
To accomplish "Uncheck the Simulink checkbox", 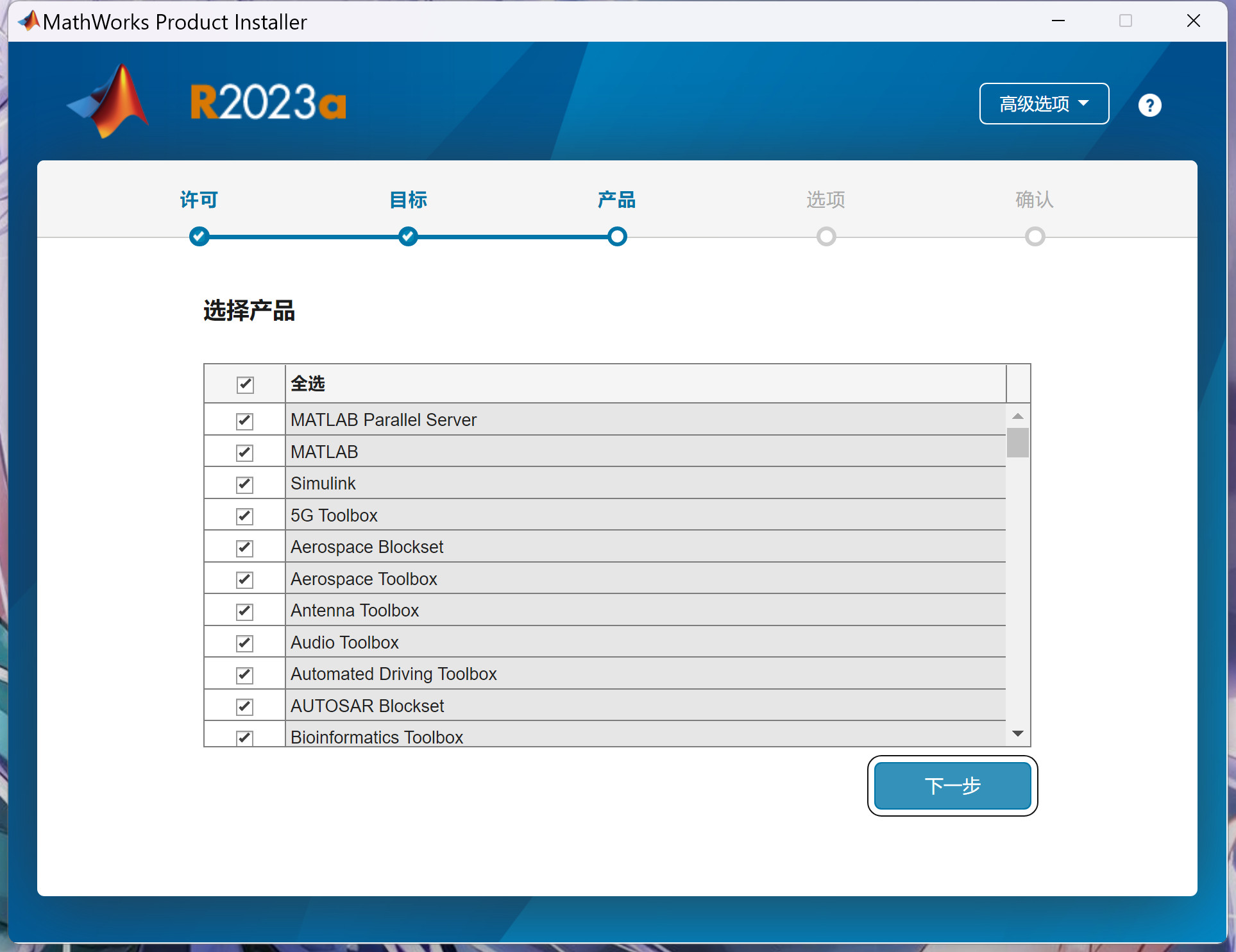I will pos(244,484).
